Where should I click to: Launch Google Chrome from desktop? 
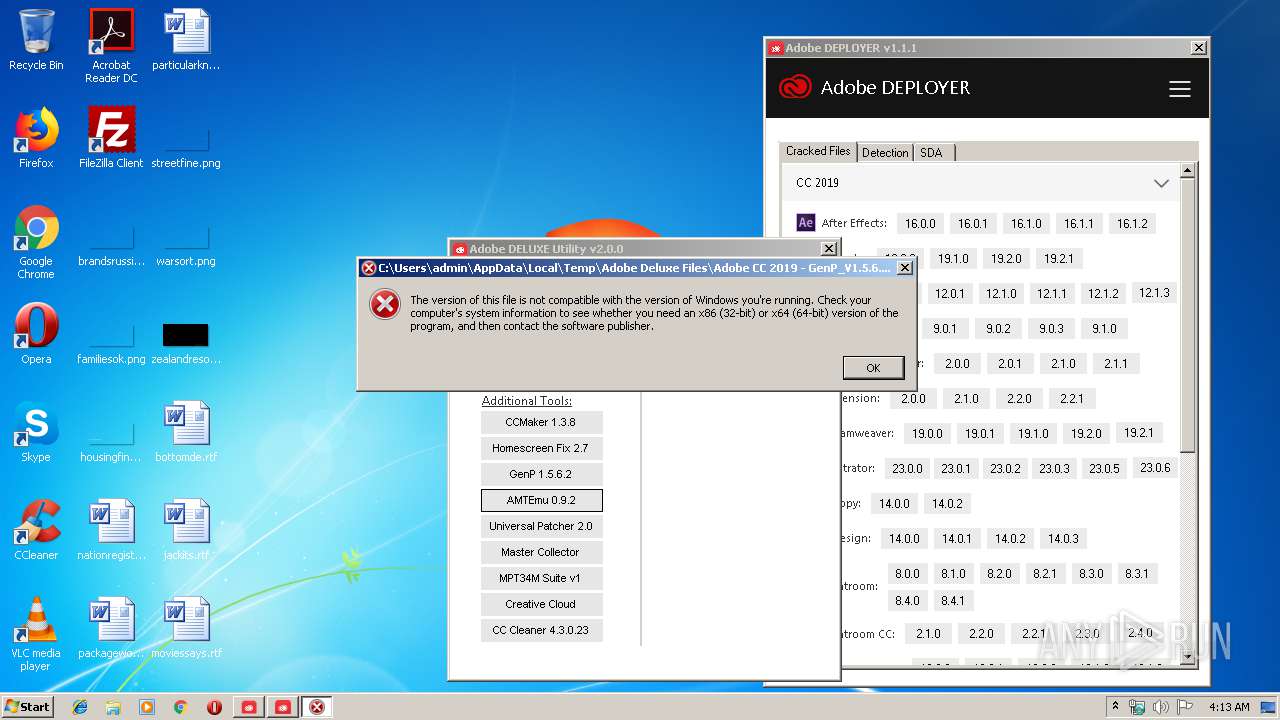pyautogui.click(x=36, y=242)
